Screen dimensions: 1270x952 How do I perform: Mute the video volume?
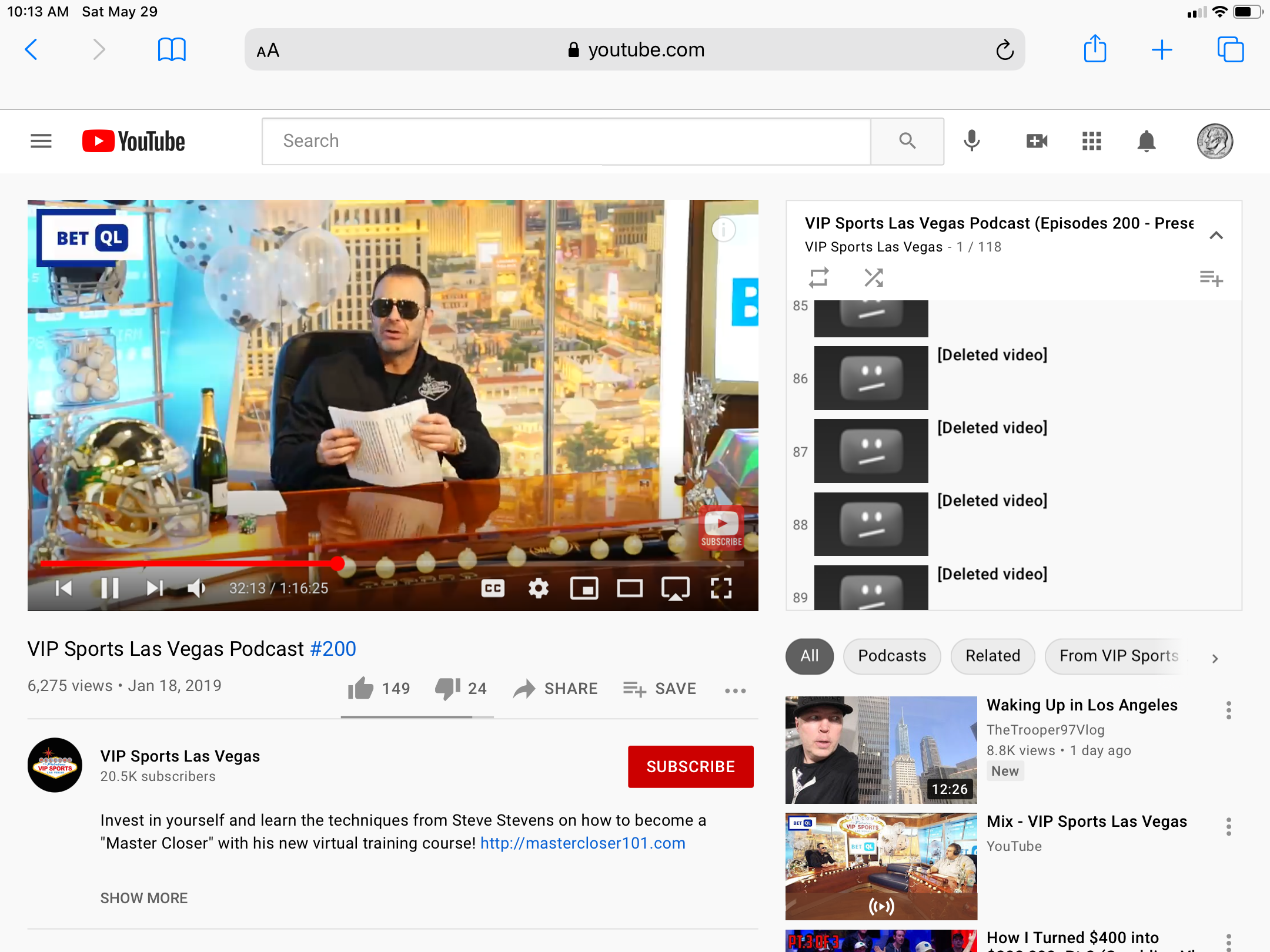coord(197,588)
